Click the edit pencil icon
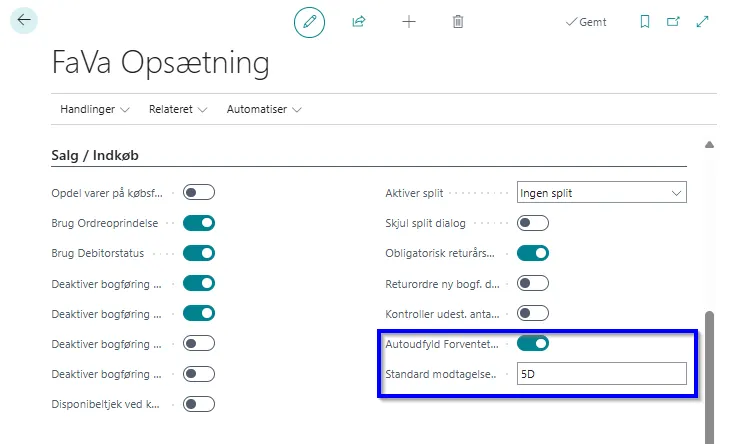Screen dimensions: 746x444 coord(310,22)
